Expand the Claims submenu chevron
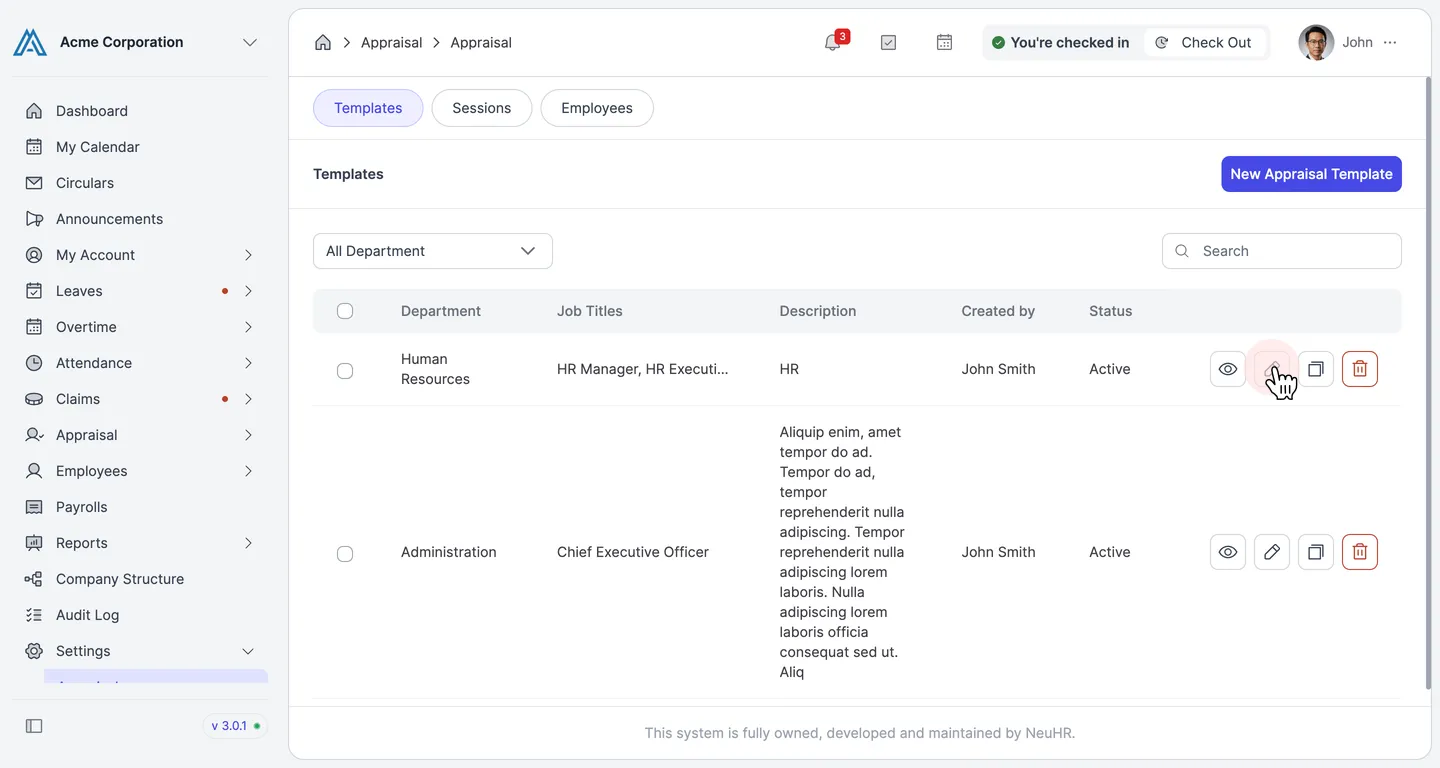This screenshot has height=768, width=1440. [x=248, y=399]
